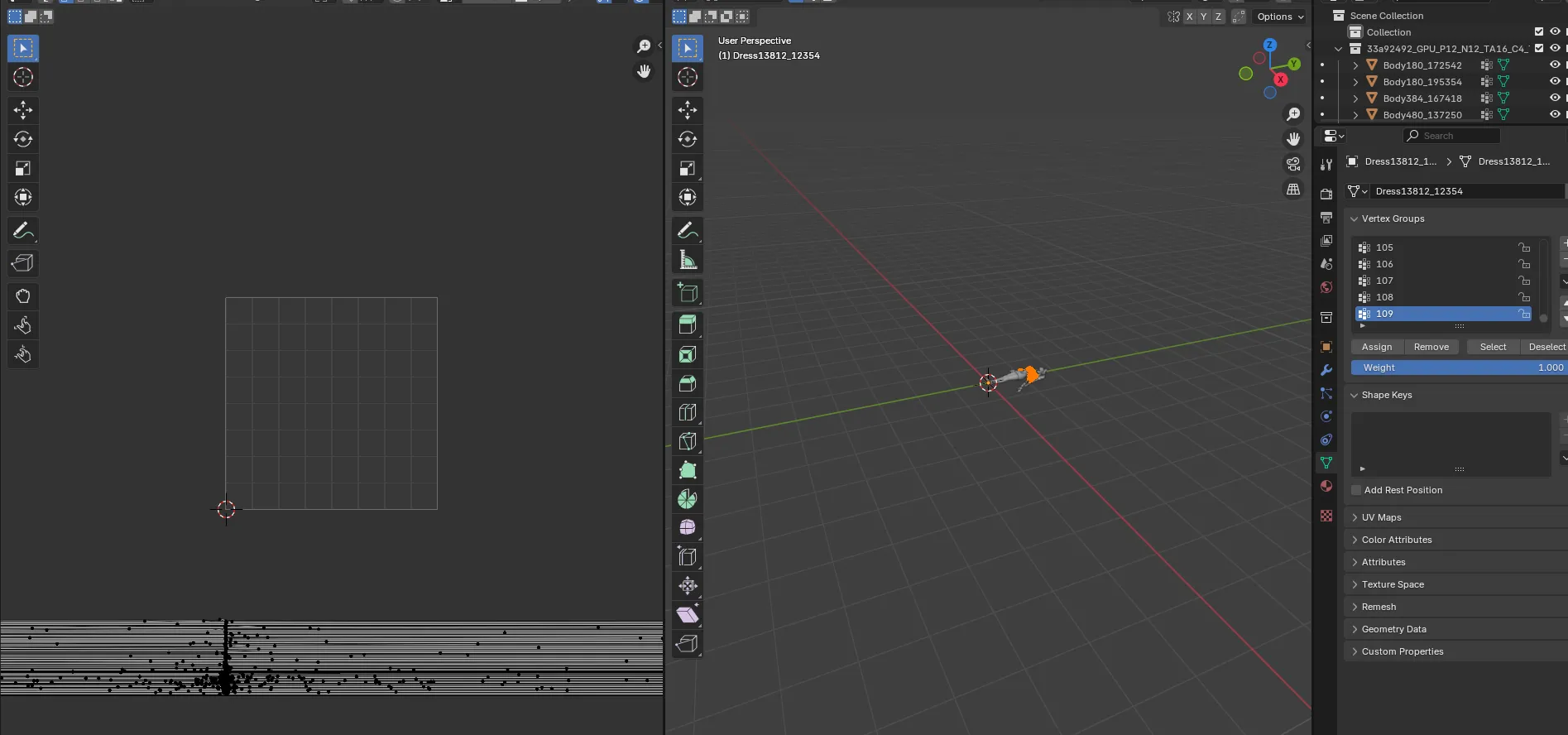Activate the Inset Faces tool
The width and height of the screenshot is (1568, 735).
coord(688,354)
